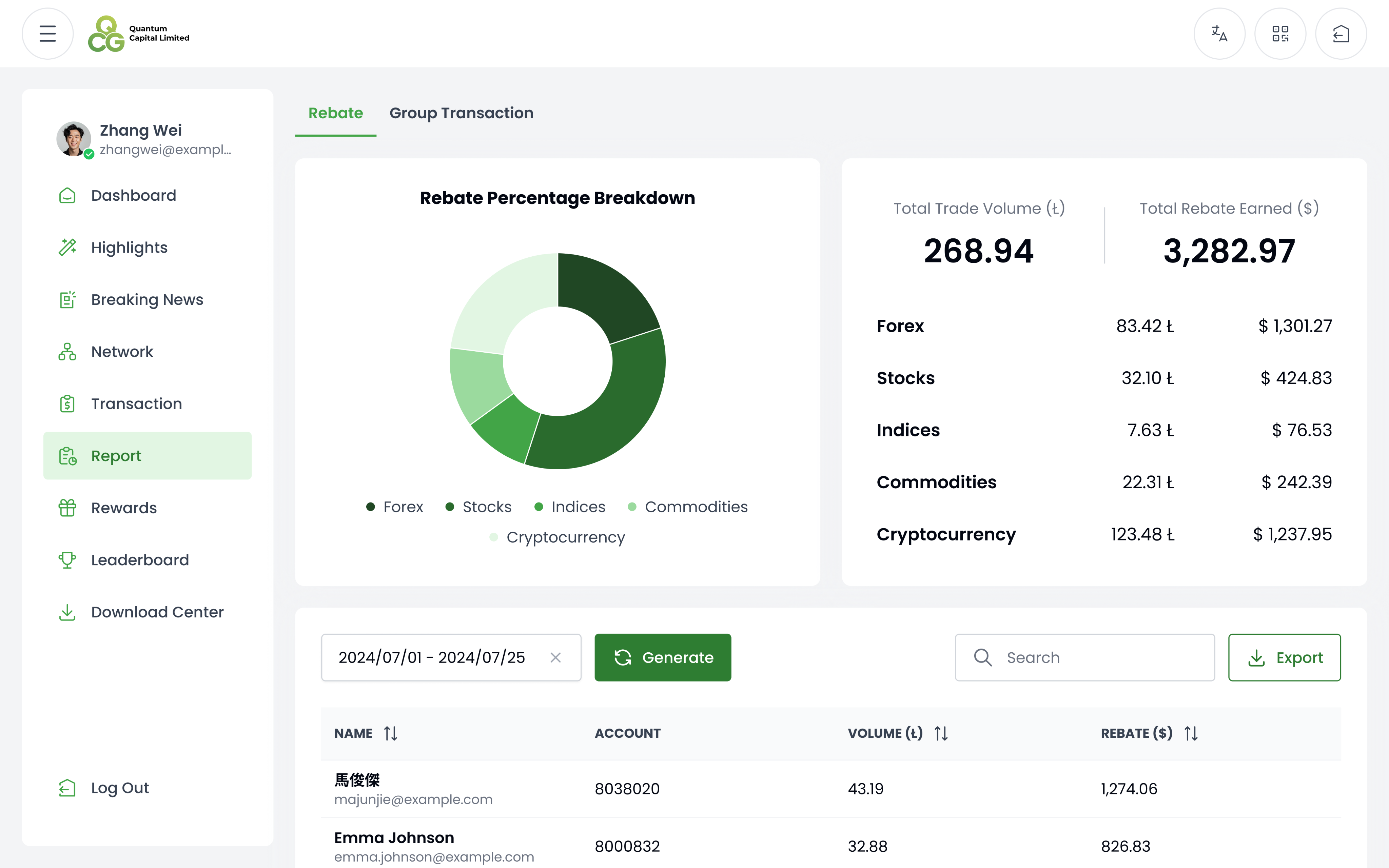Clear the date range with X icon
The width and height of the screenshot is (1389, 868).
pyautogui.click(x=555, y=657)
